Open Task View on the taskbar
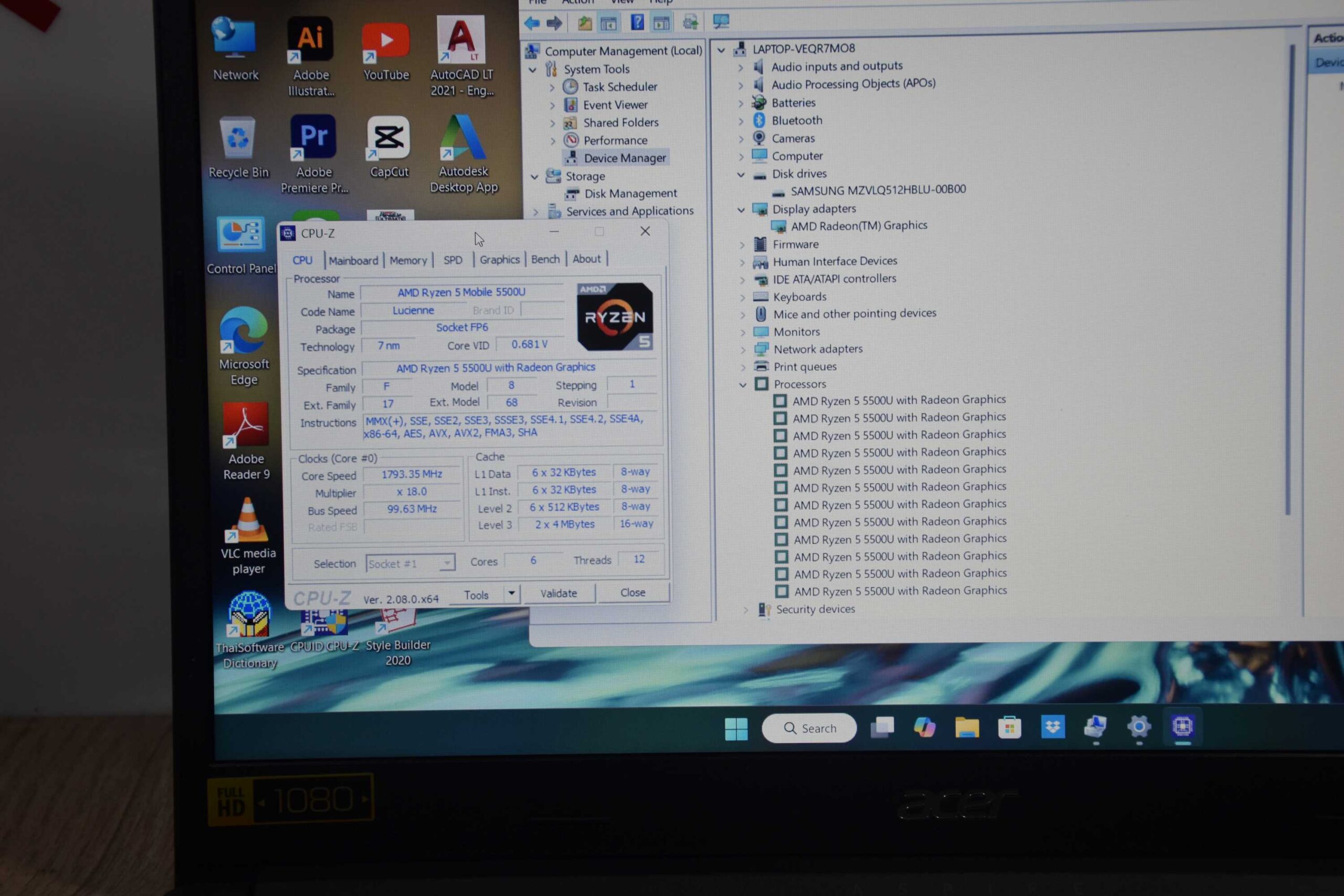Image resolution: width=1344 pixels, height=896 pixels. pyautogui.click(x=883, y=728)
